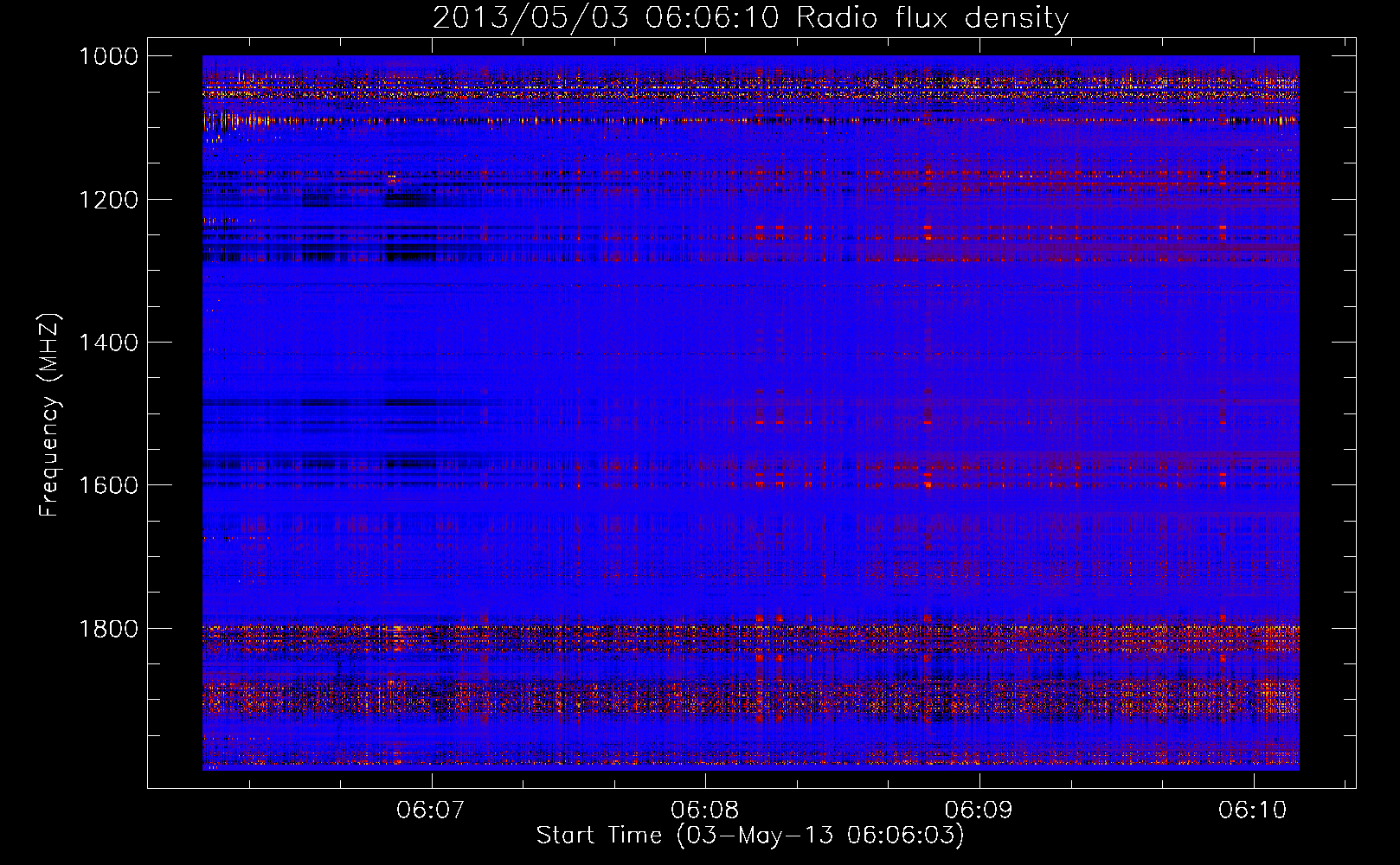Select the 1200 frequency axis label
Screen dimensions: 1400x865
[108, 200]
